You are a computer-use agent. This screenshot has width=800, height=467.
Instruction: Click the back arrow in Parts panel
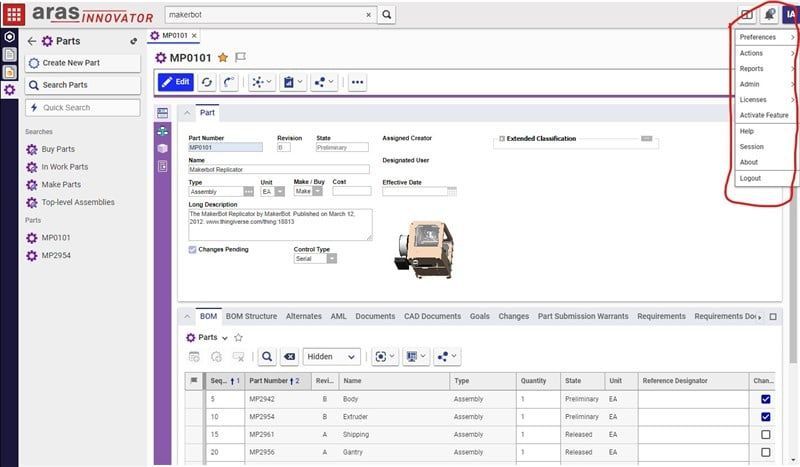tap(31, 41)
